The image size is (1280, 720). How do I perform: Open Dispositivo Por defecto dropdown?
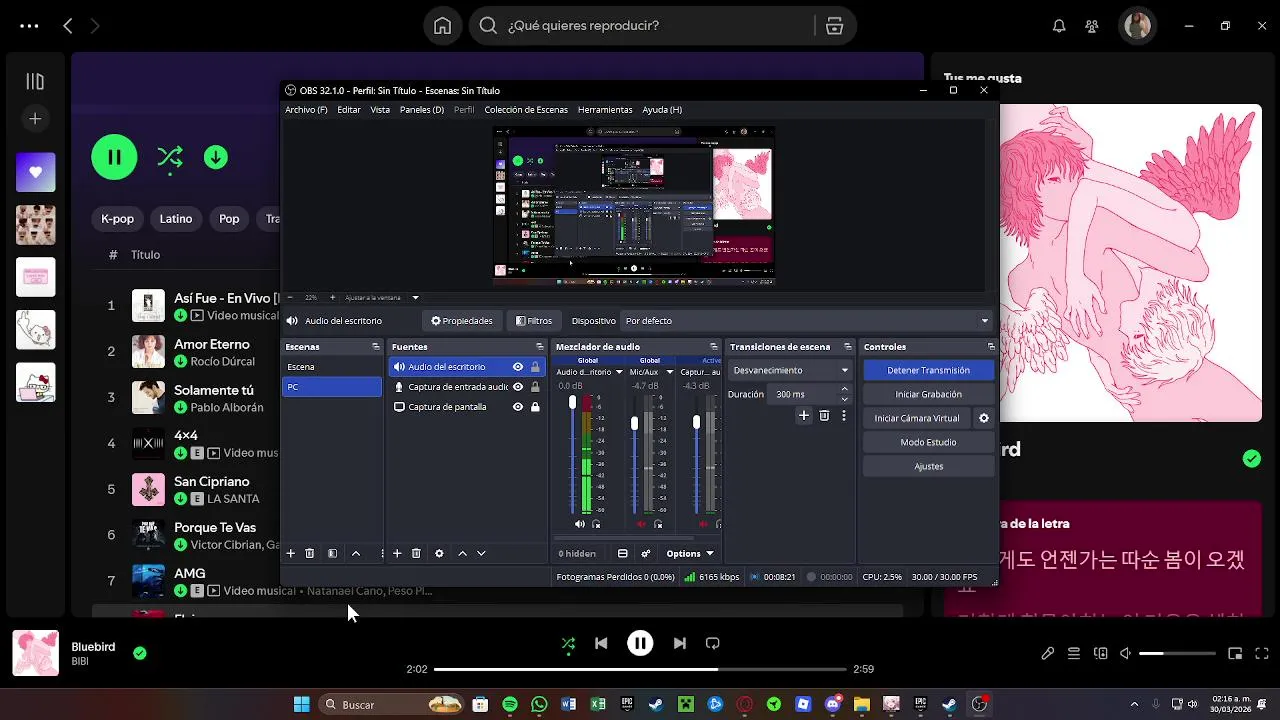(807, 321)
